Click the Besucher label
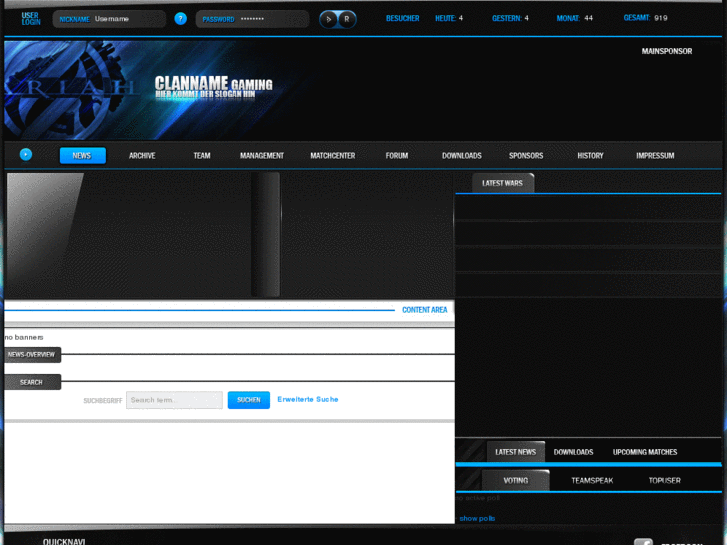 [x=402, y=19]
